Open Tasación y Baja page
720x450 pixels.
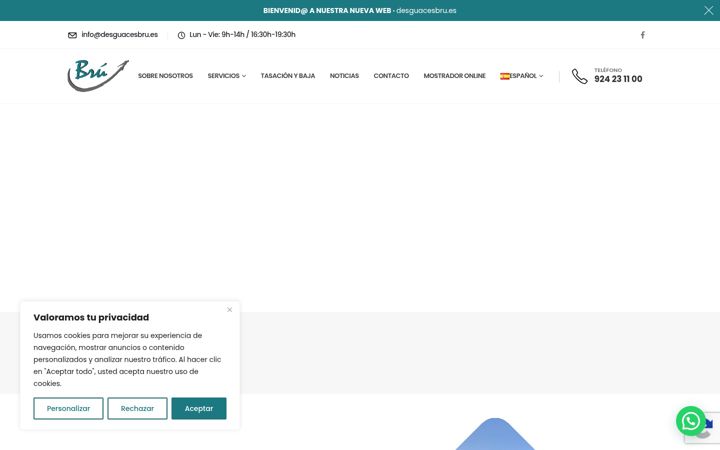288,76
